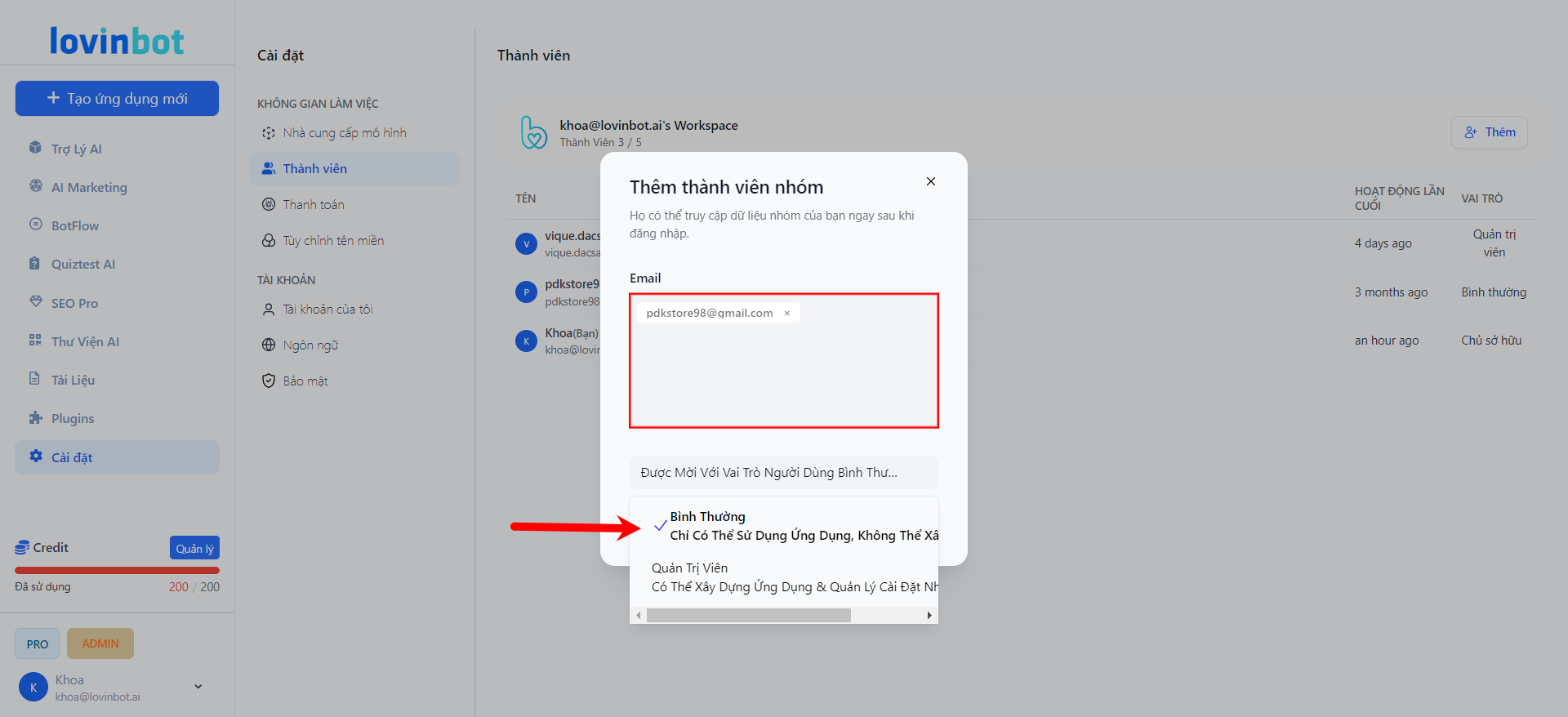Click the SEO Pro diamond icon
The width and height of the screenshot is (1568, 717).
point(35,302)
